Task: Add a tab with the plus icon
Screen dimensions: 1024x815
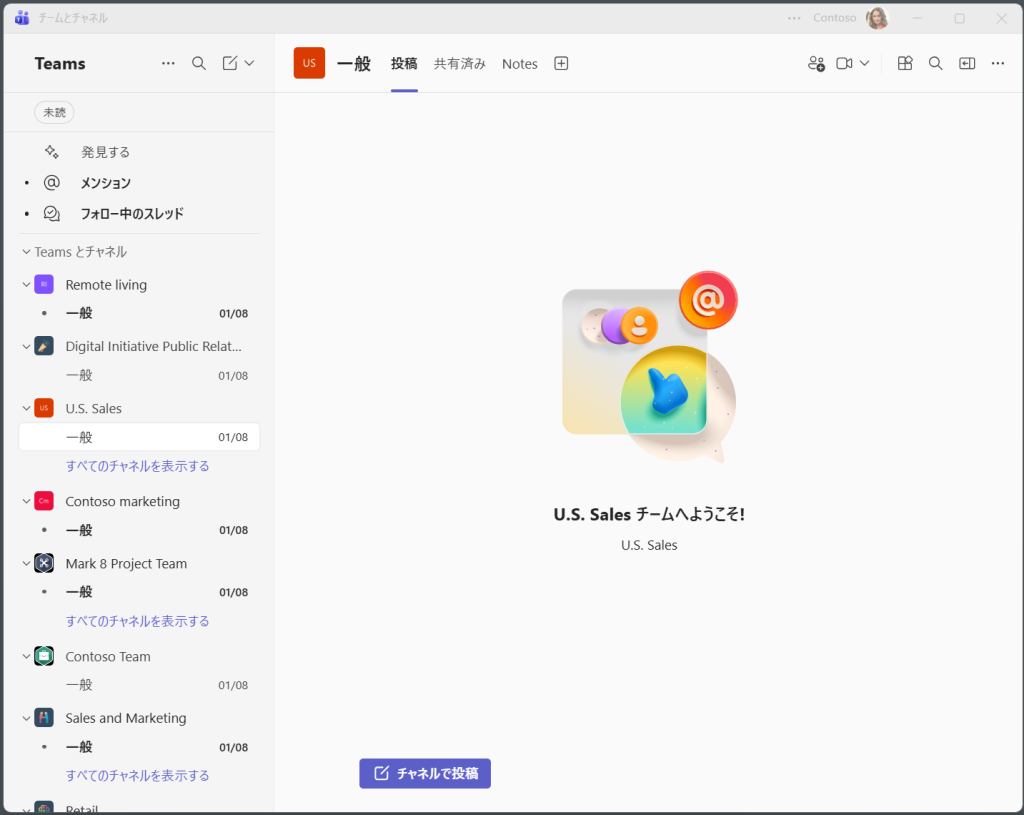Action: [561, 63]
